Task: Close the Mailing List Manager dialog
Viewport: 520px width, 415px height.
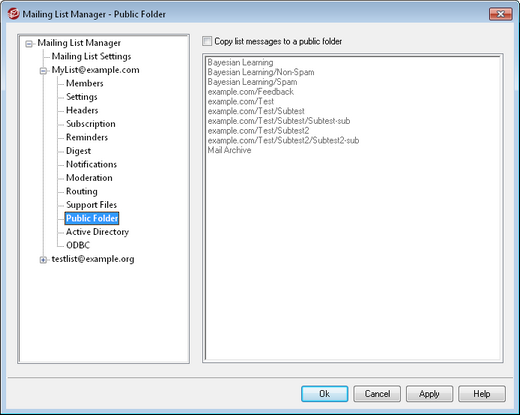Action: [x=501, y=14]
